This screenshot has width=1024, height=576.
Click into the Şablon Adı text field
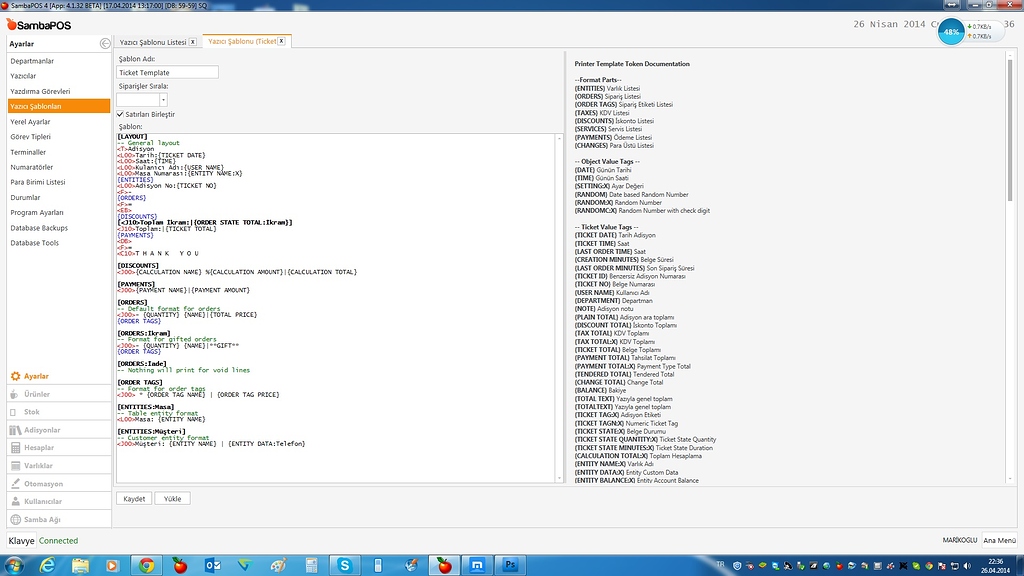click(167, 73)
